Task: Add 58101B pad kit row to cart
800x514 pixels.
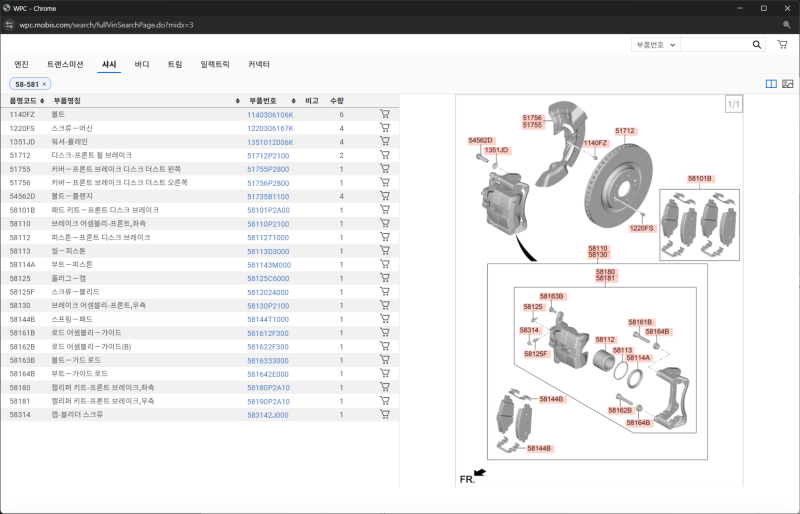Action: 385,209
